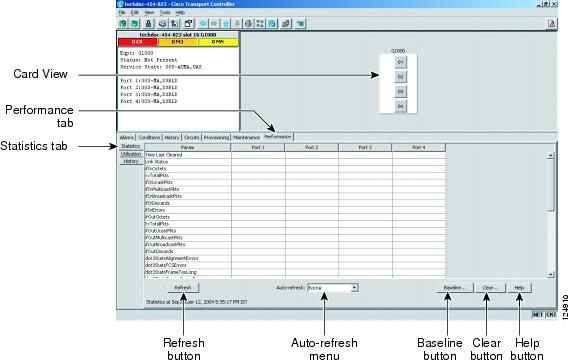The width and height of the screenshot is (571, 364).
Task: Select port 03 on the G1000 card graphic
Action: point(400,91)
